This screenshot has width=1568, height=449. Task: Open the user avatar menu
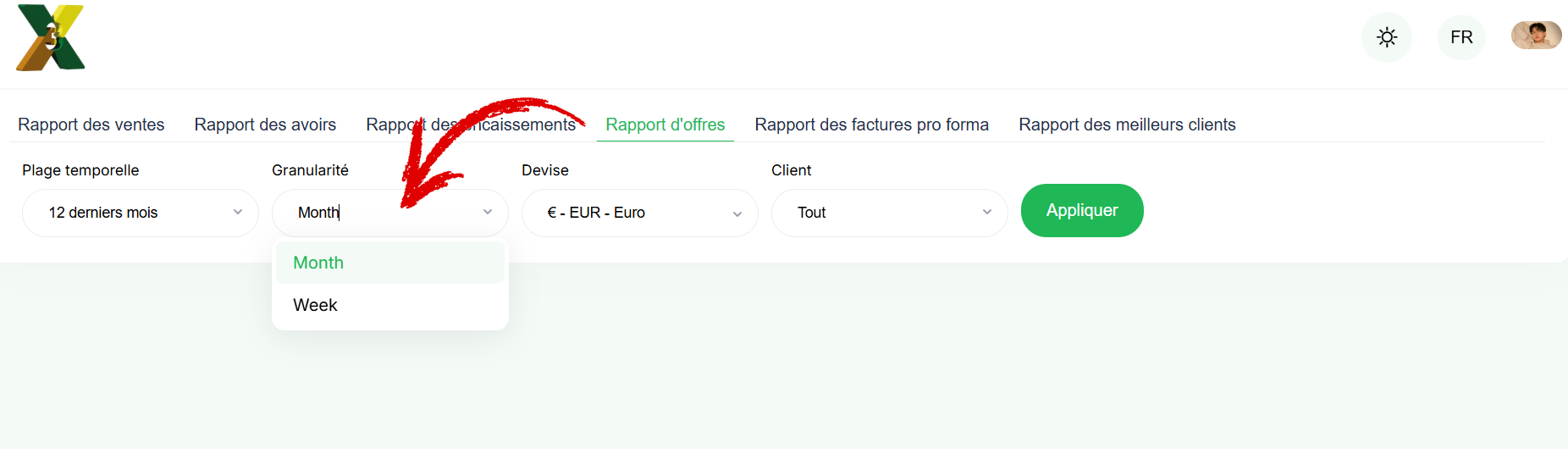[x=1536, y=36]
